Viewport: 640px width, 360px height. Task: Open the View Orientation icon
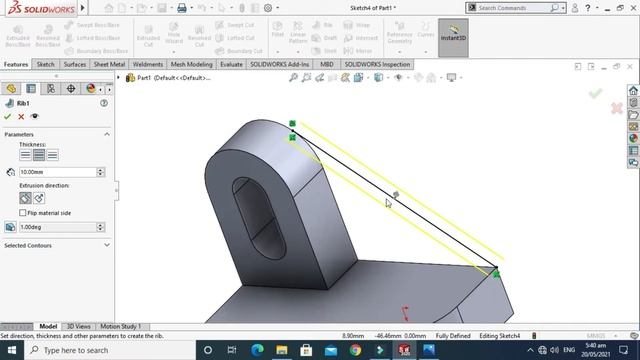pyautogui.click(x=358, y=78)
